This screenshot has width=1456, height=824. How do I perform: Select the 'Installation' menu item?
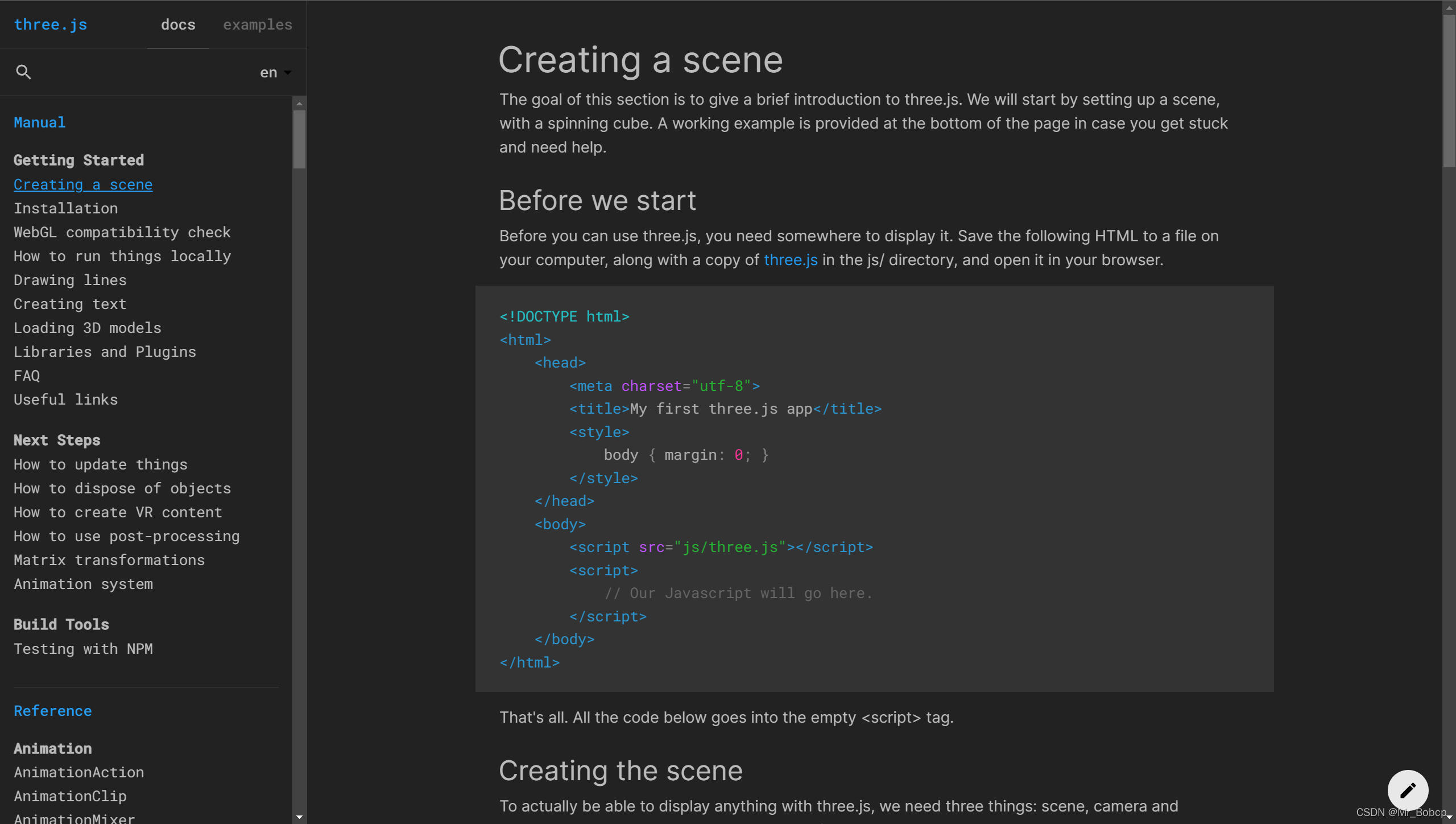tap(65, 208)
